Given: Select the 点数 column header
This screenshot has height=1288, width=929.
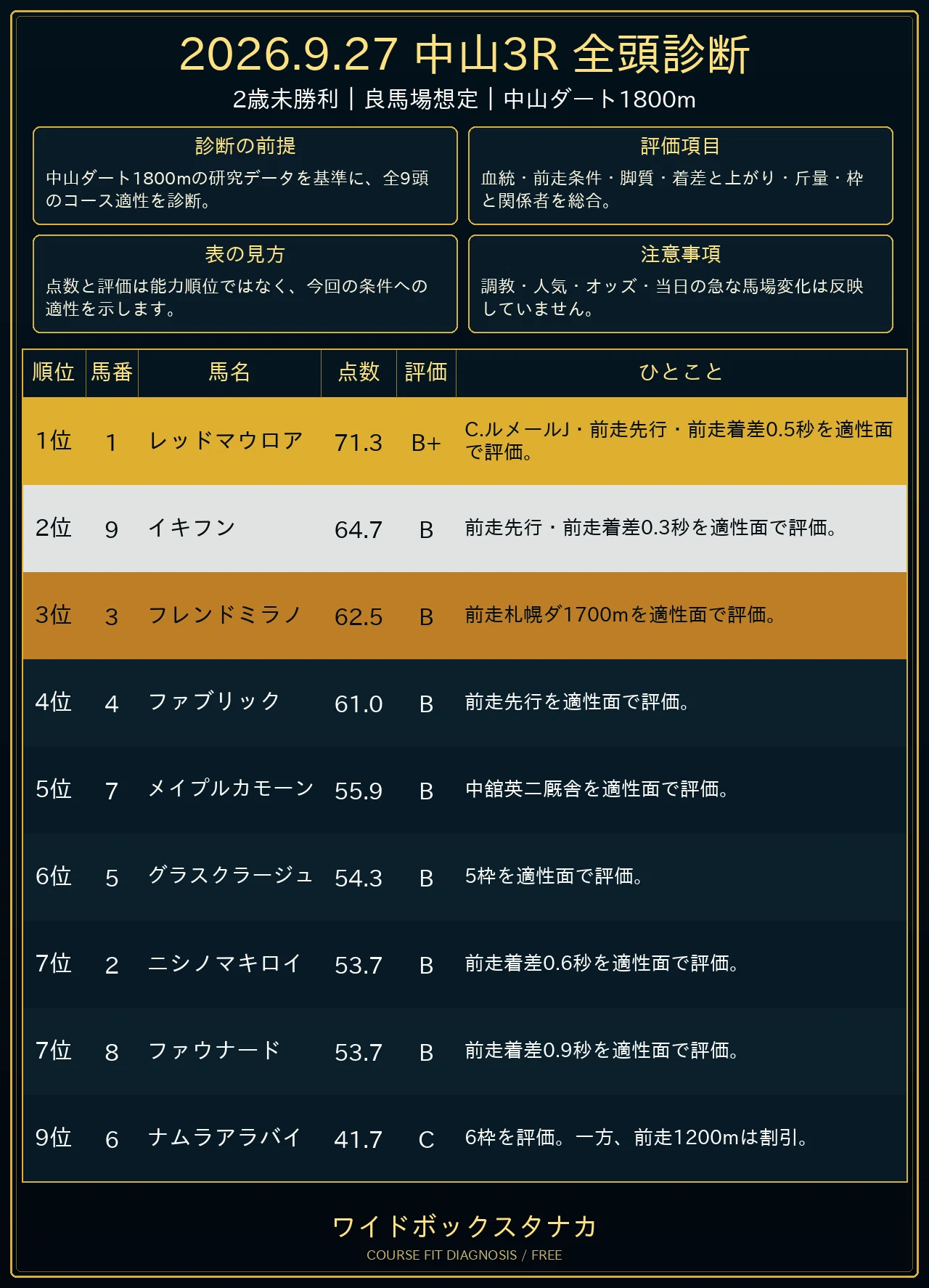Looking at the screenshot, I should (x=359, y=372).
